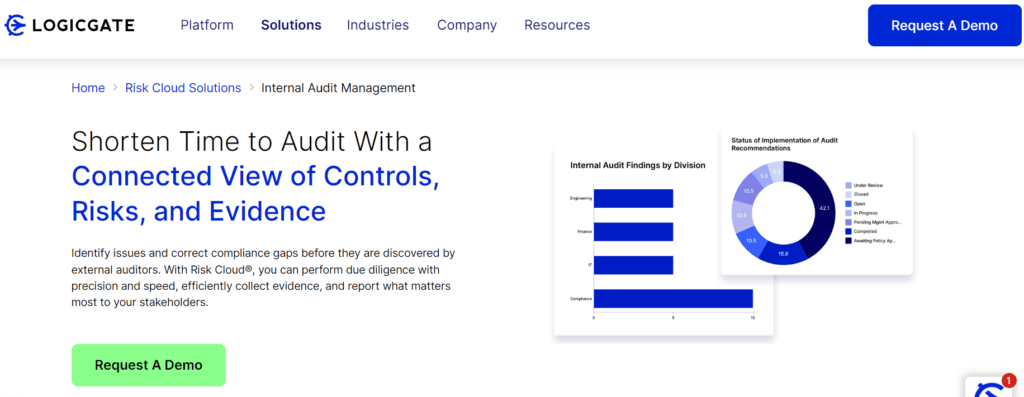This screenshot has height=397, width=1024.
Task: Click the Completed legend swatch
Action: (848, 231)
